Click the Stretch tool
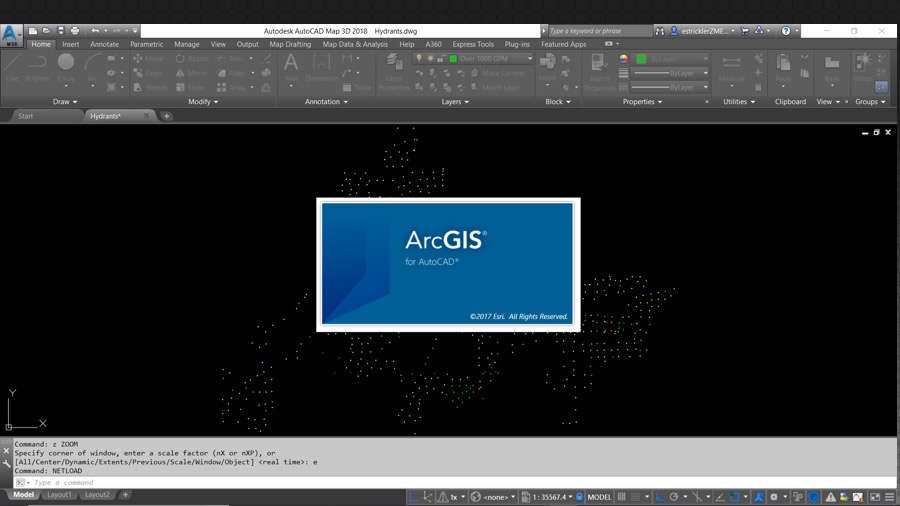Image resolution: width=900 pixels, height=506 pixels. (x=150, y=87)
